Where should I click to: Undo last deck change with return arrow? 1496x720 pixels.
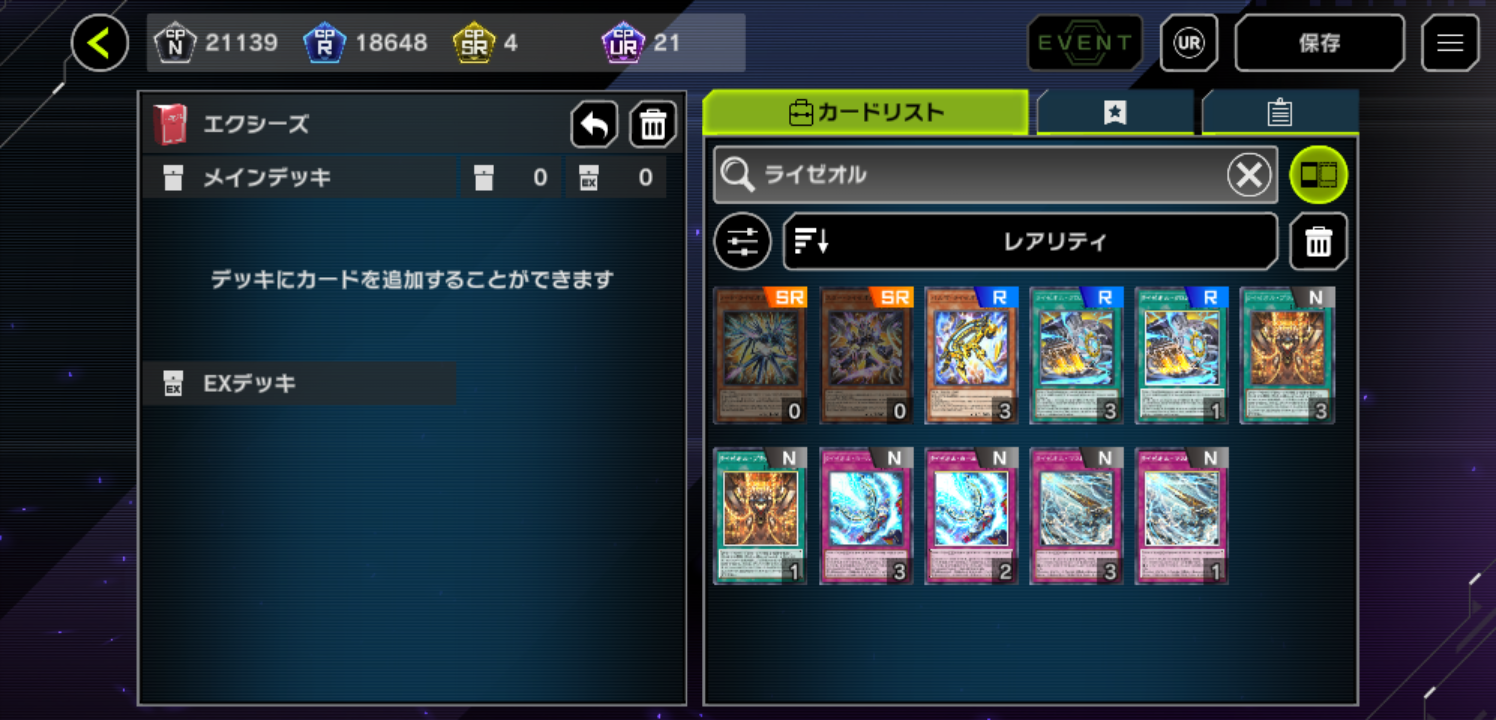tap(594, 125)
